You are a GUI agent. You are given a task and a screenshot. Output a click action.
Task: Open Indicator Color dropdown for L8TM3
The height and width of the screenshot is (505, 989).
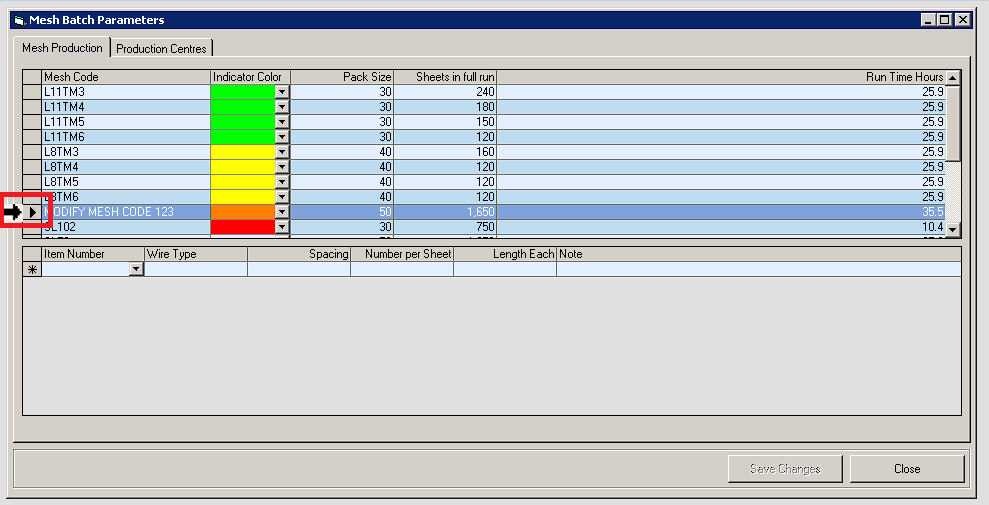pyautogui.click(x=282, y=152)
